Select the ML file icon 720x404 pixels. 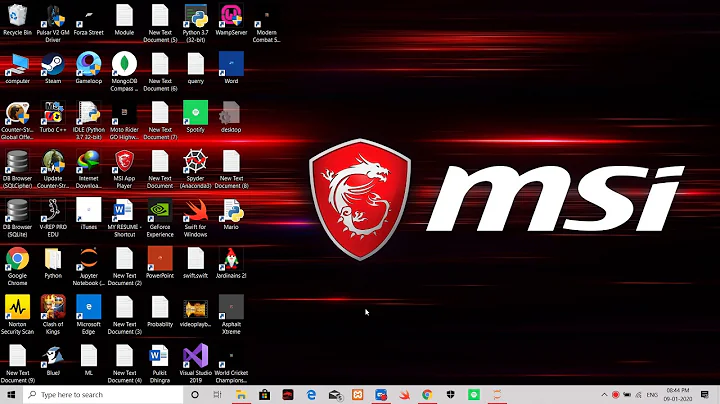coord(89,360)
